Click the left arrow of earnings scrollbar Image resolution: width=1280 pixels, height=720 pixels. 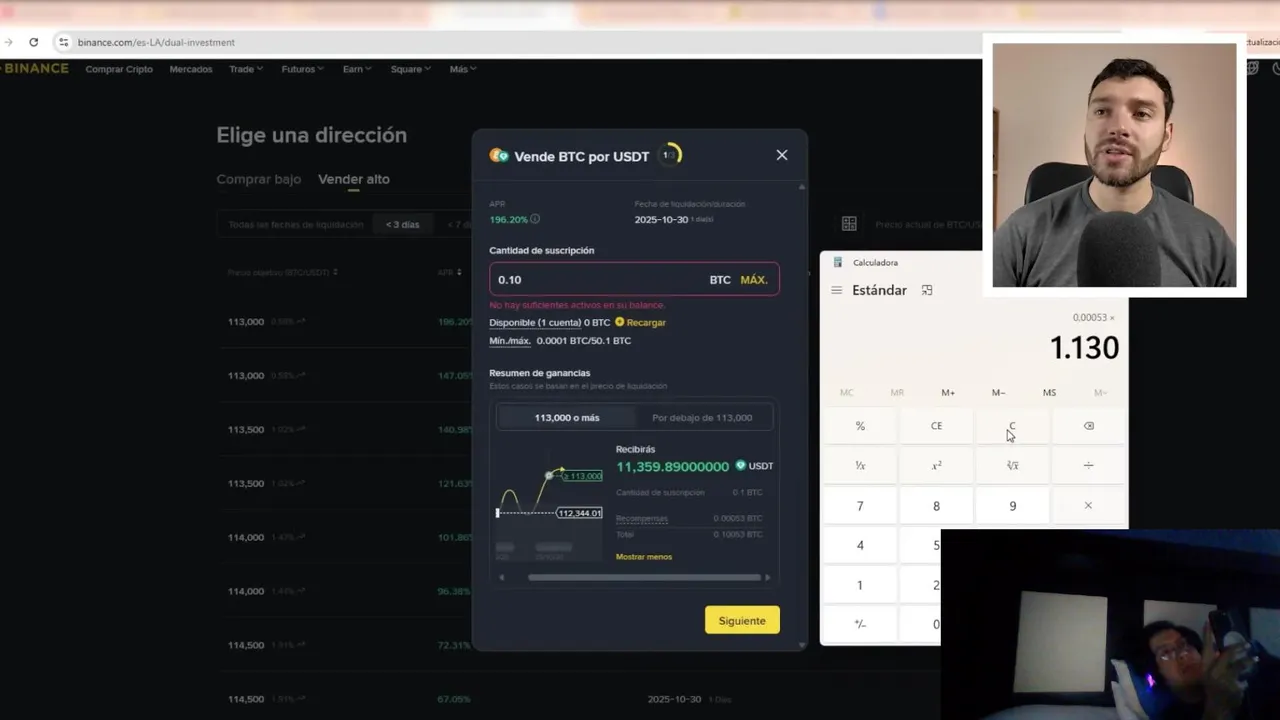(x=502, y=577)
